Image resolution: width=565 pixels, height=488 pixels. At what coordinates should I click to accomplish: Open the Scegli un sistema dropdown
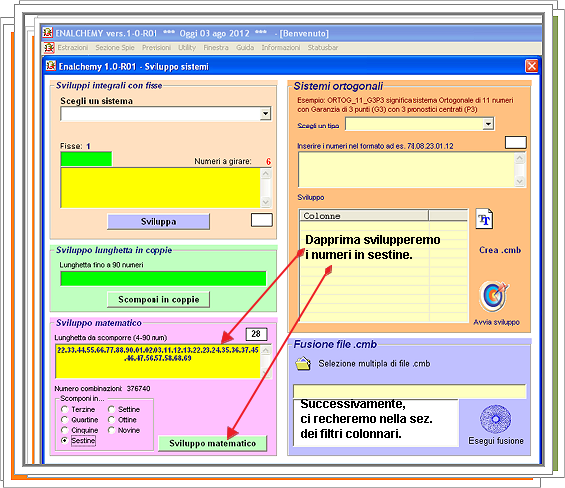click(265, 114)
